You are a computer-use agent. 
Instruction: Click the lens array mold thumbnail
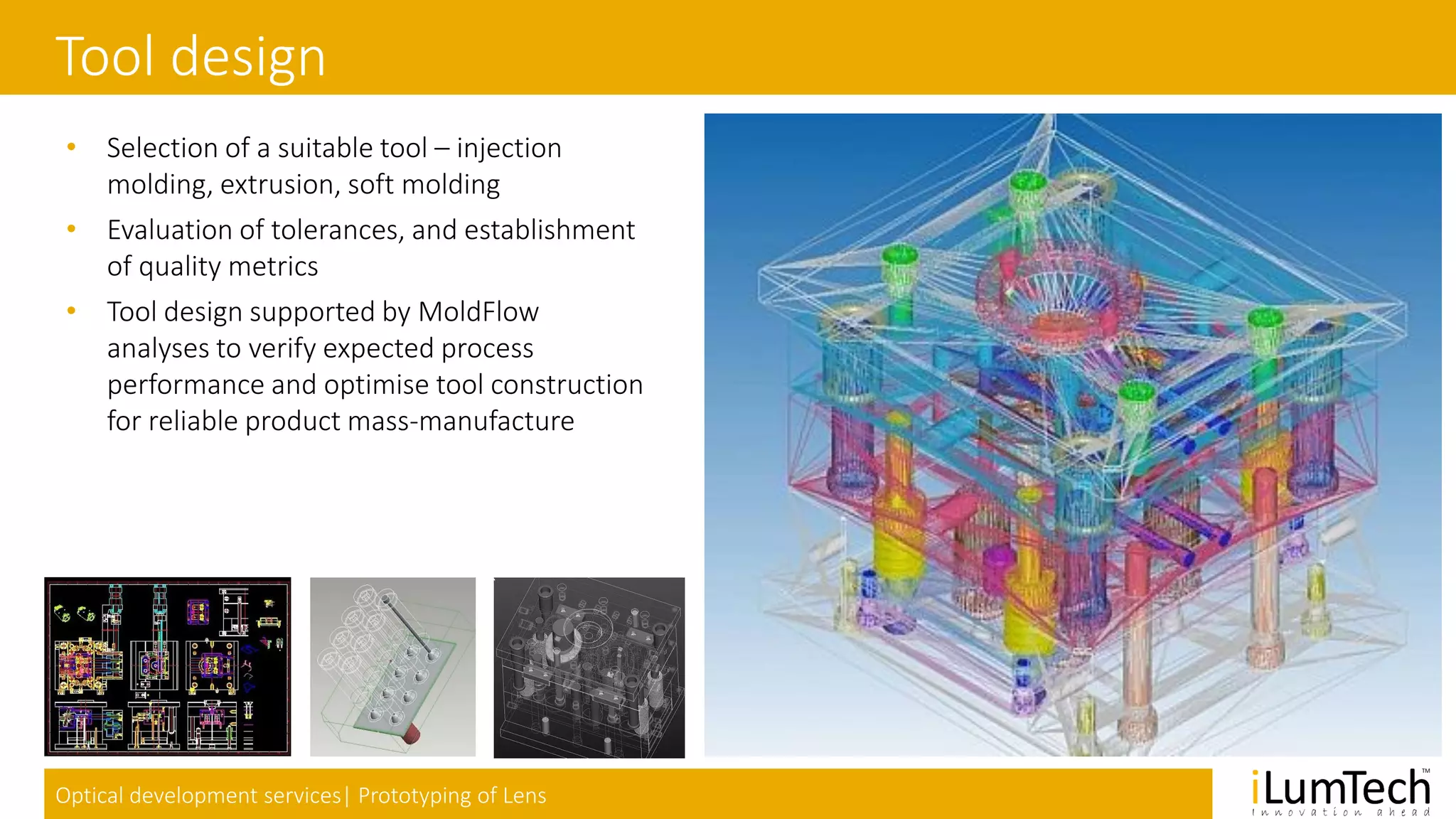pyautogui.click(x=392, y=666)
